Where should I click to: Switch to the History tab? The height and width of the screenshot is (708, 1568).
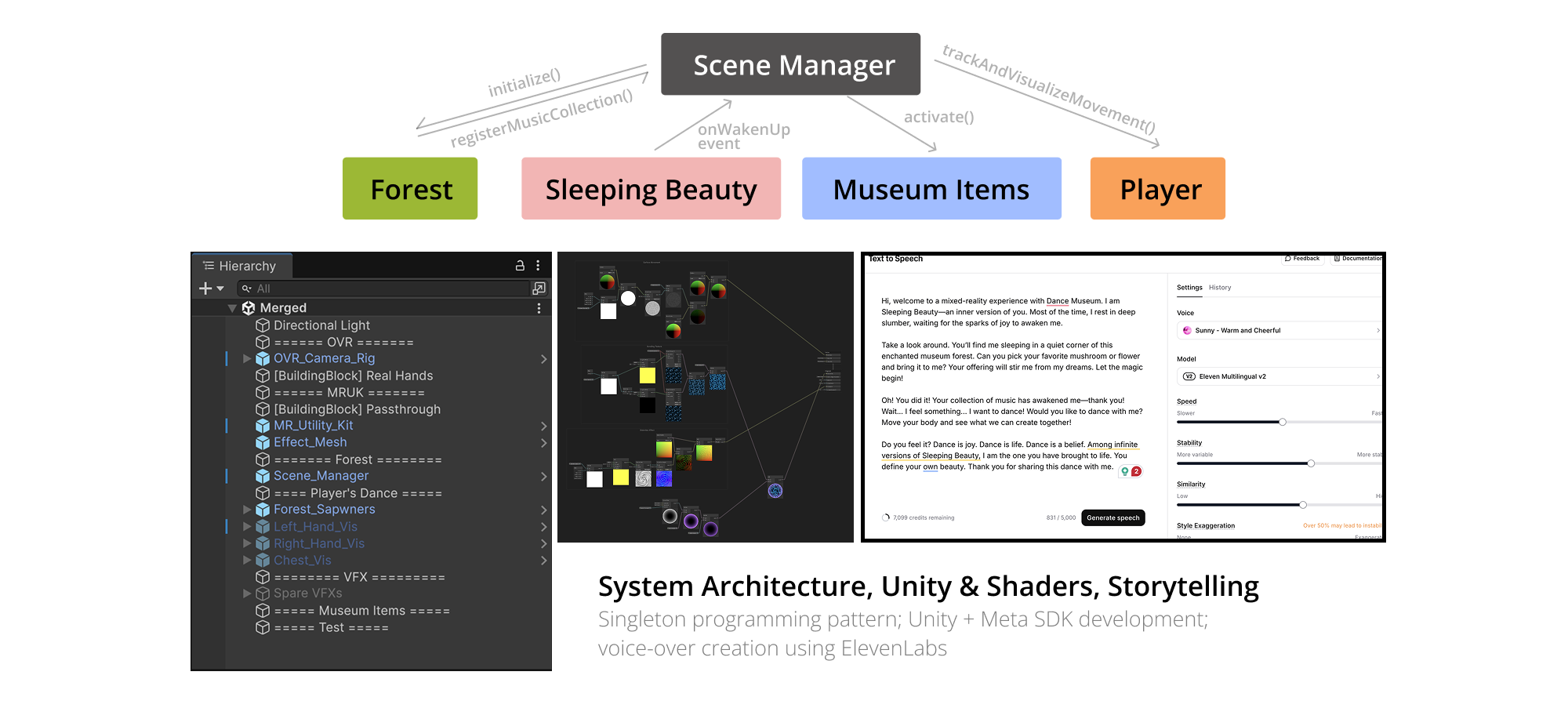[x=1219, y=288]
